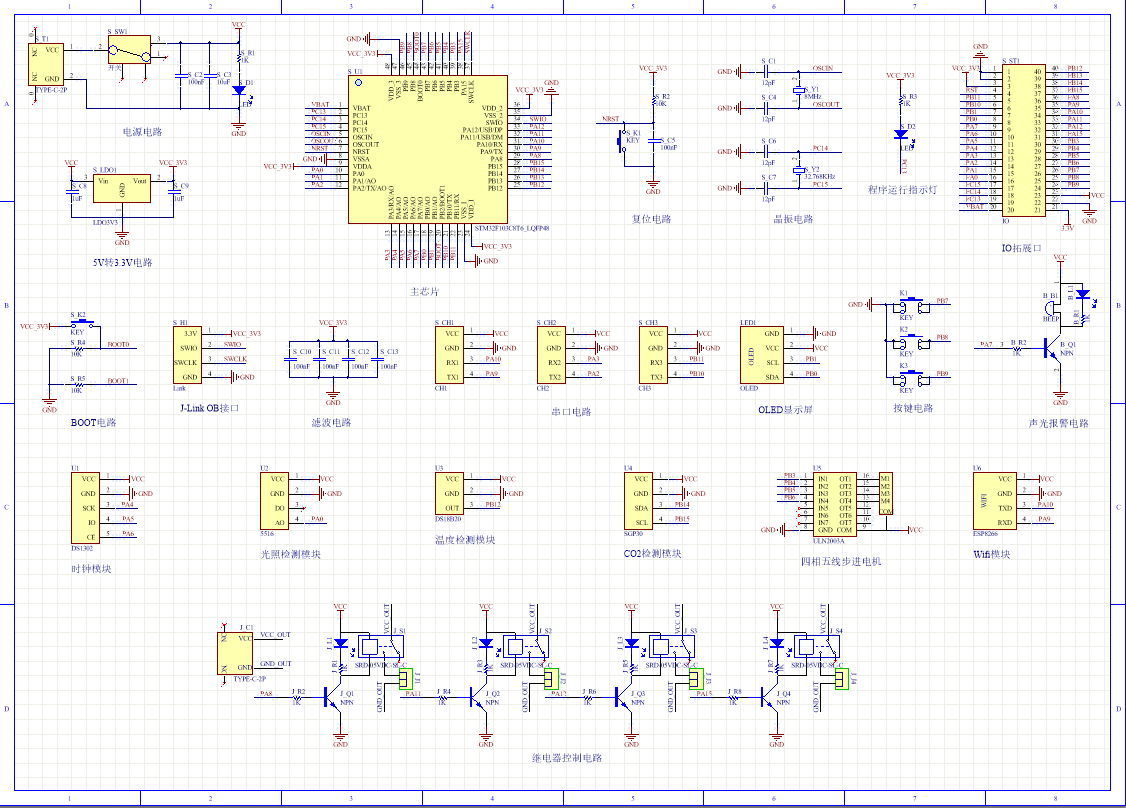Click the 'OLED显示屏' section label

tap(785, 410)
